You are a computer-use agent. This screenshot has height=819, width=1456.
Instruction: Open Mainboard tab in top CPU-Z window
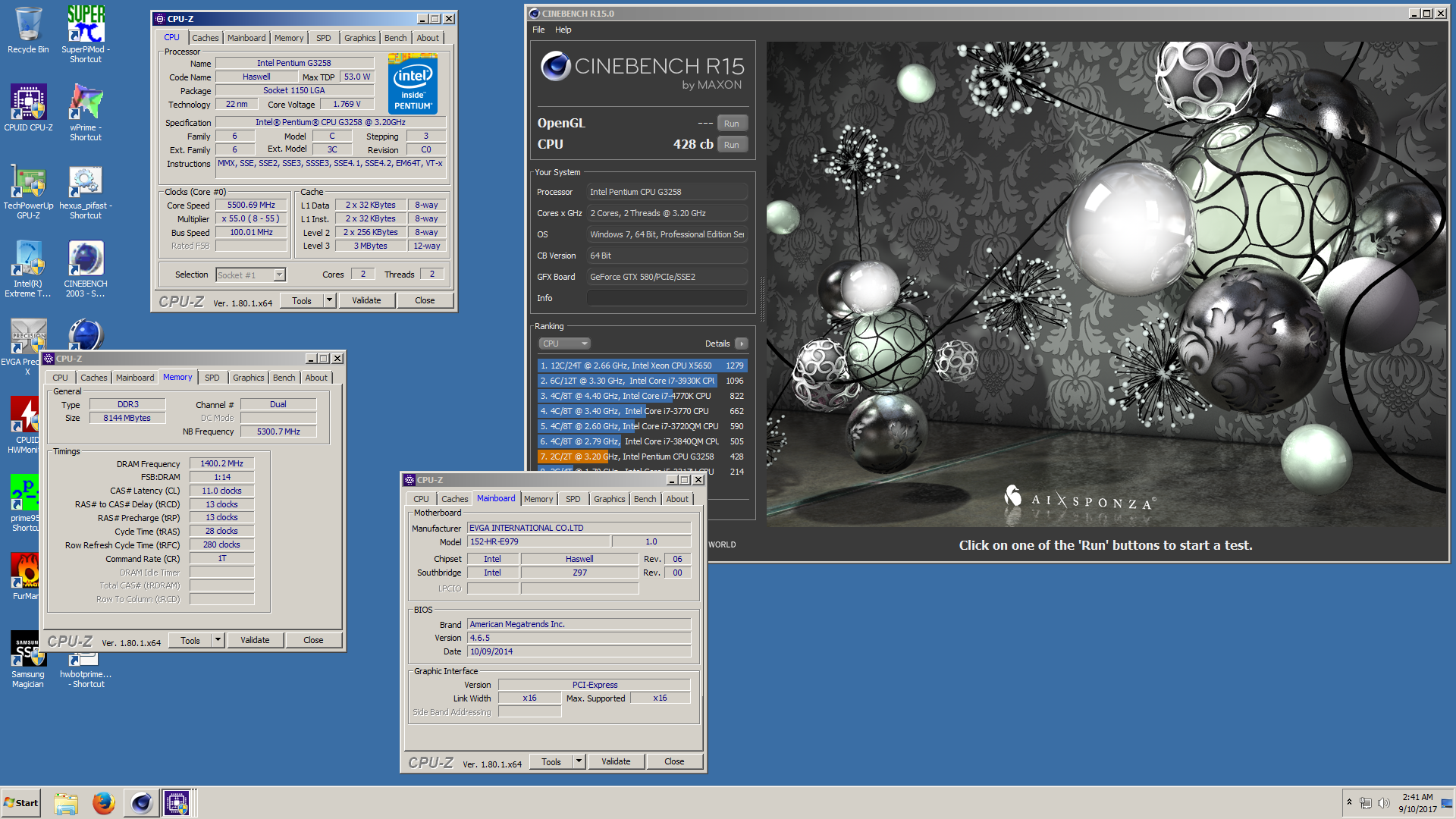point(246,38)
